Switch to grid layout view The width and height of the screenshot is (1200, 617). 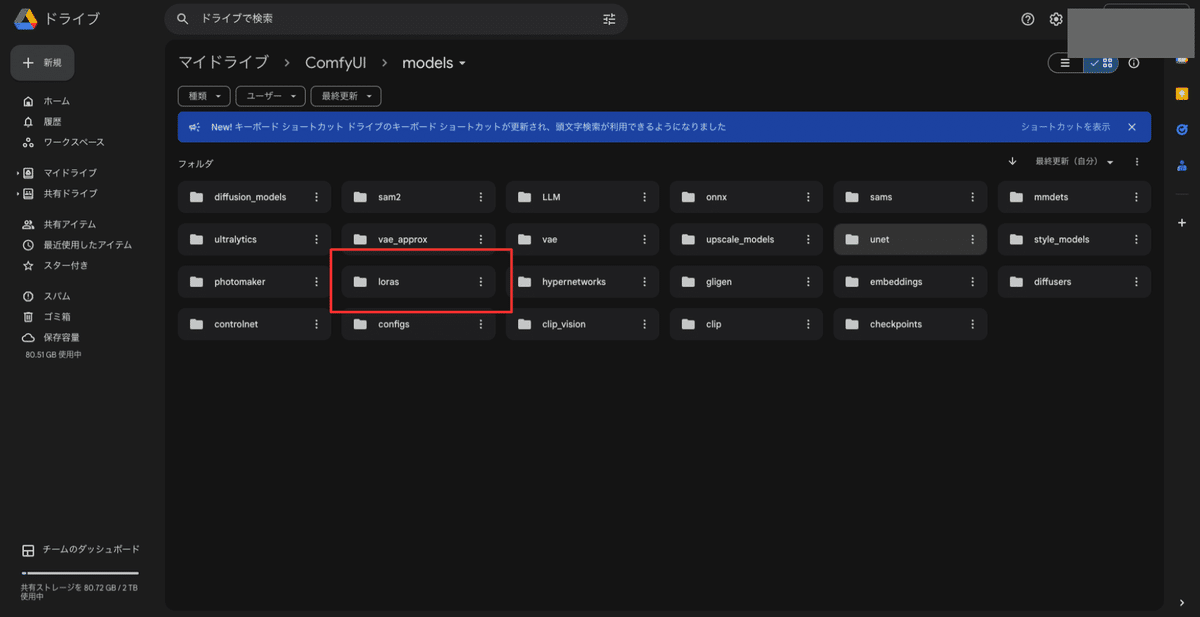[x=1101, y=63]
